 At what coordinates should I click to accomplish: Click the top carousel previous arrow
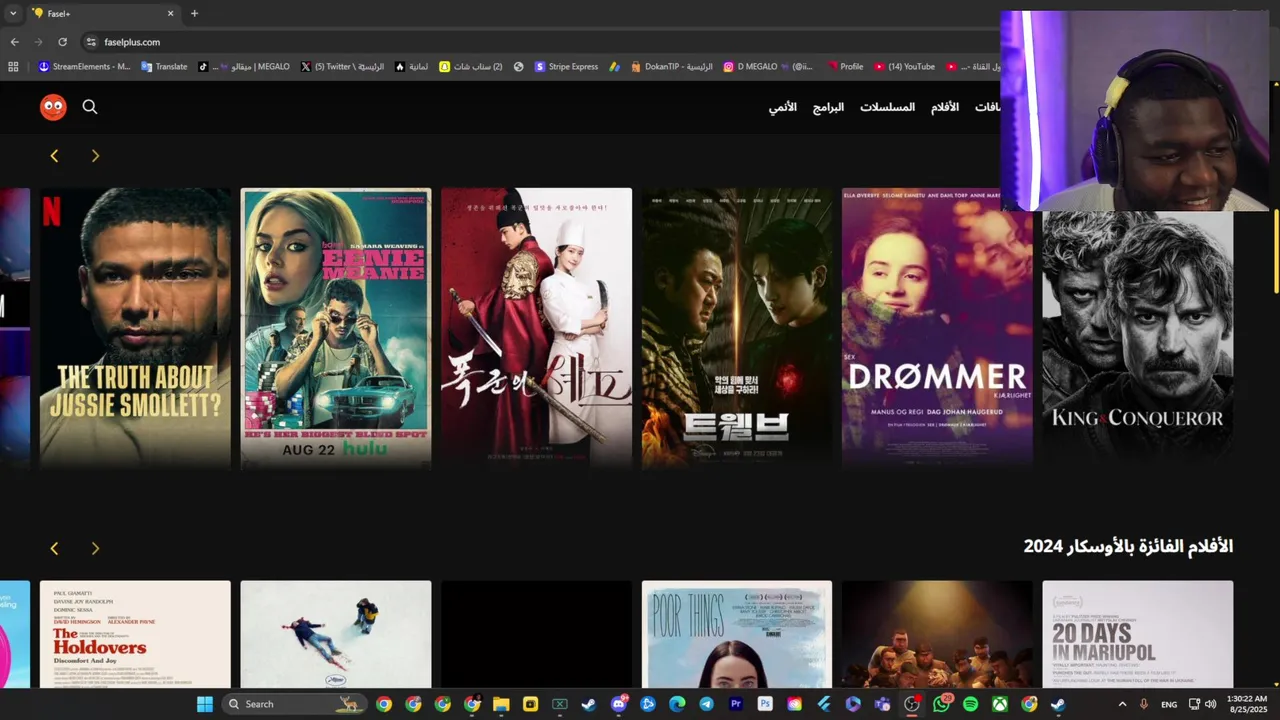click(x=54, y=156)
